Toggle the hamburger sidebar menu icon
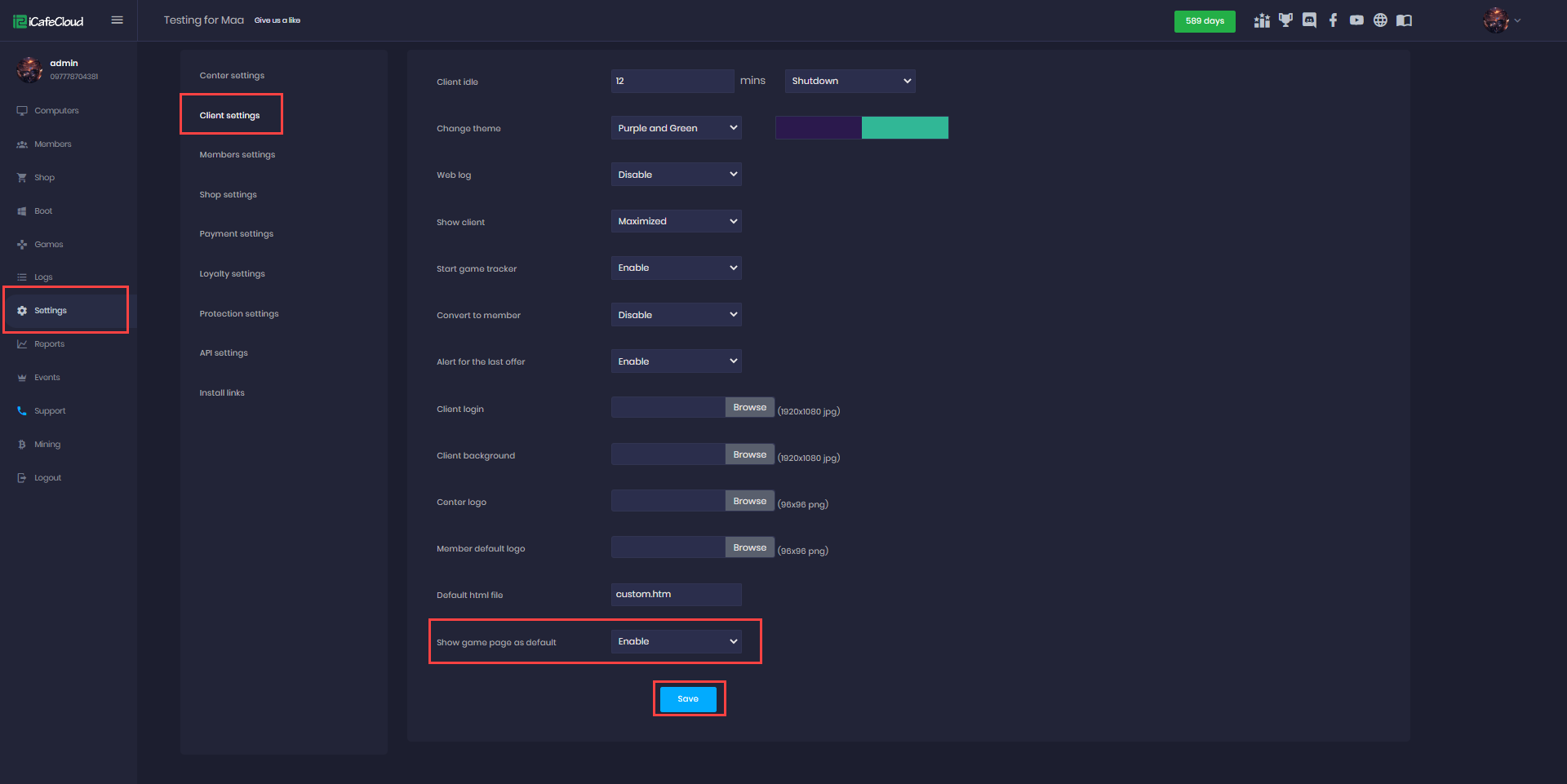 click(x=117, y=20)
